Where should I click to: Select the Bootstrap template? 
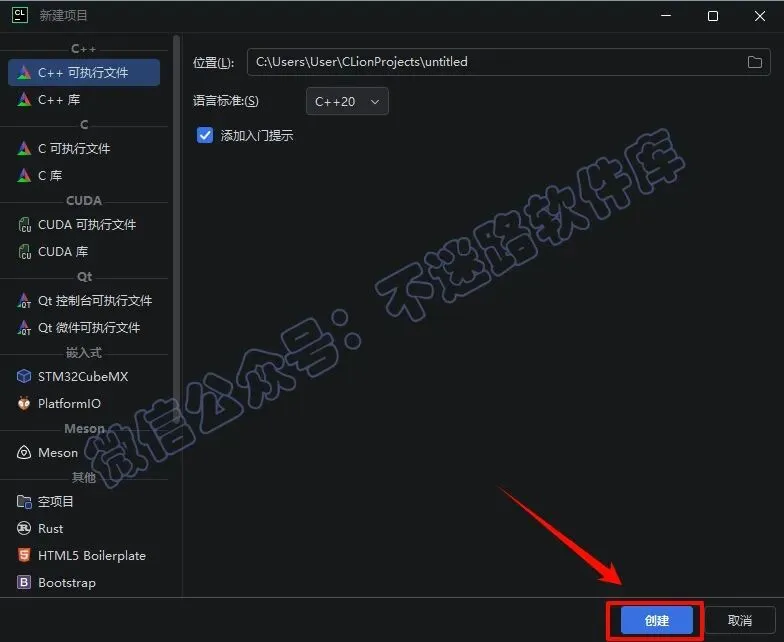84,582
